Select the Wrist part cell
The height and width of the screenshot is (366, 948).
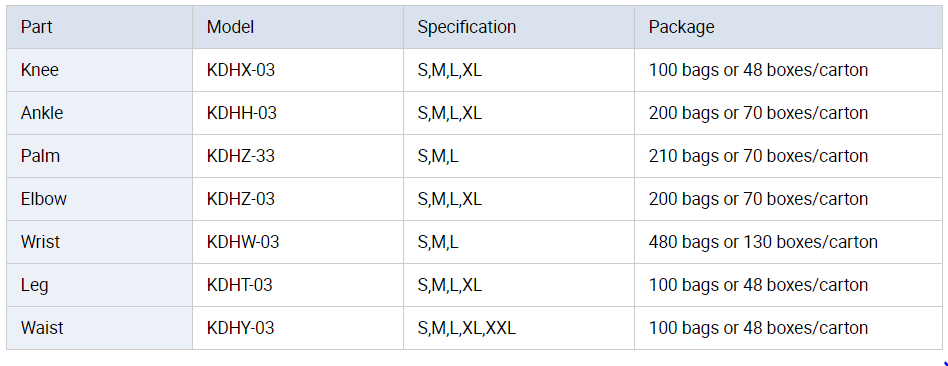(x=99, y=242)
